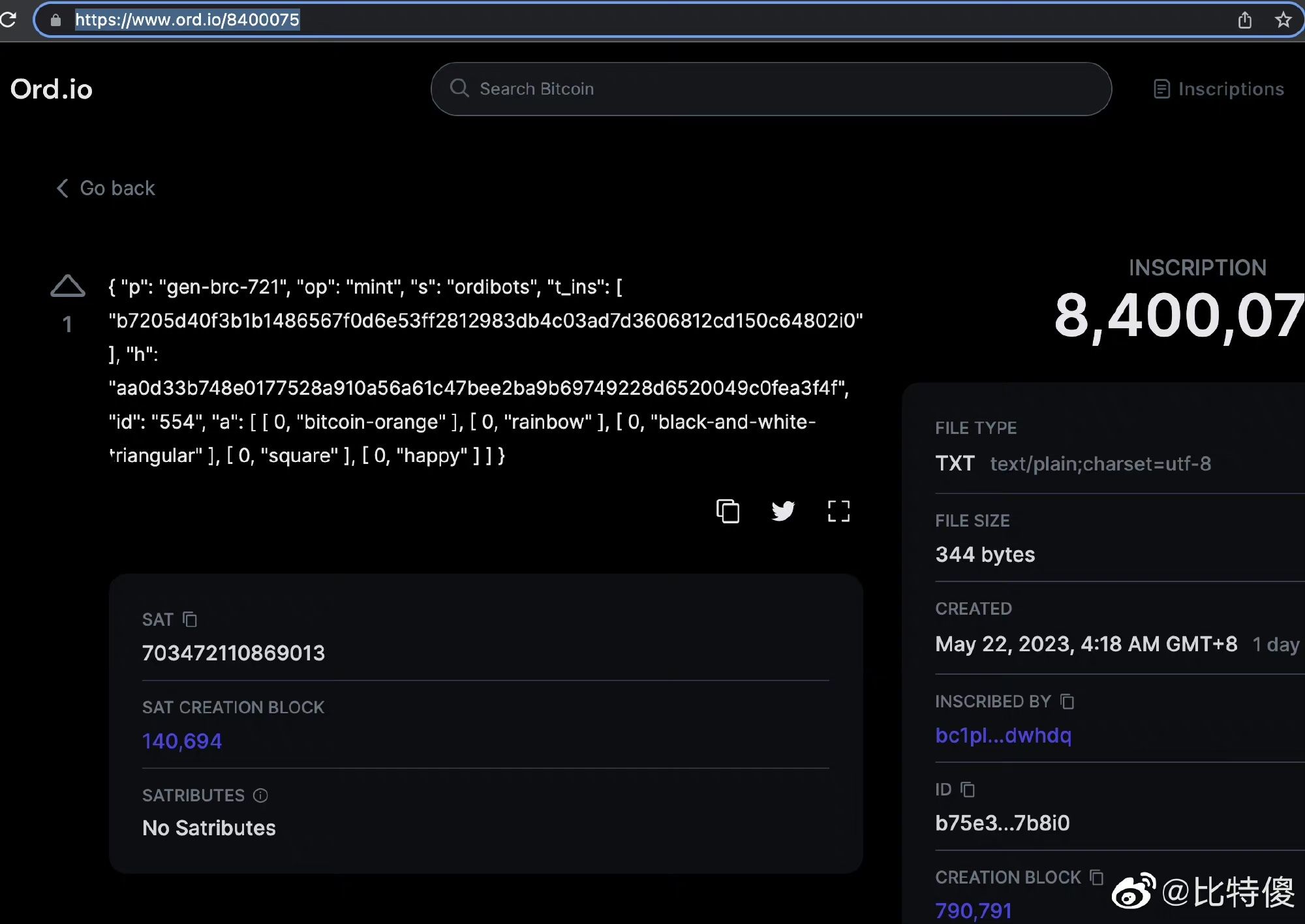The width and height of the screenshot is (1305, 924).
Task: Click the SAT value 703472110869013
Action: click(234, 653)
